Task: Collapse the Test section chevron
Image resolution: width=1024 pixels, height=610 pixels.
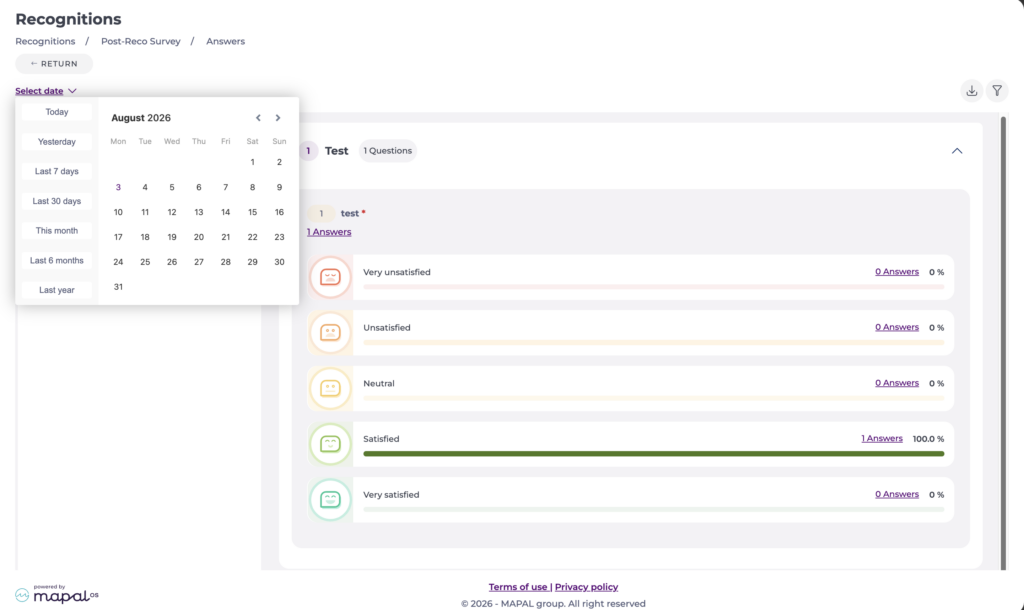Action: tap(957, 151)
